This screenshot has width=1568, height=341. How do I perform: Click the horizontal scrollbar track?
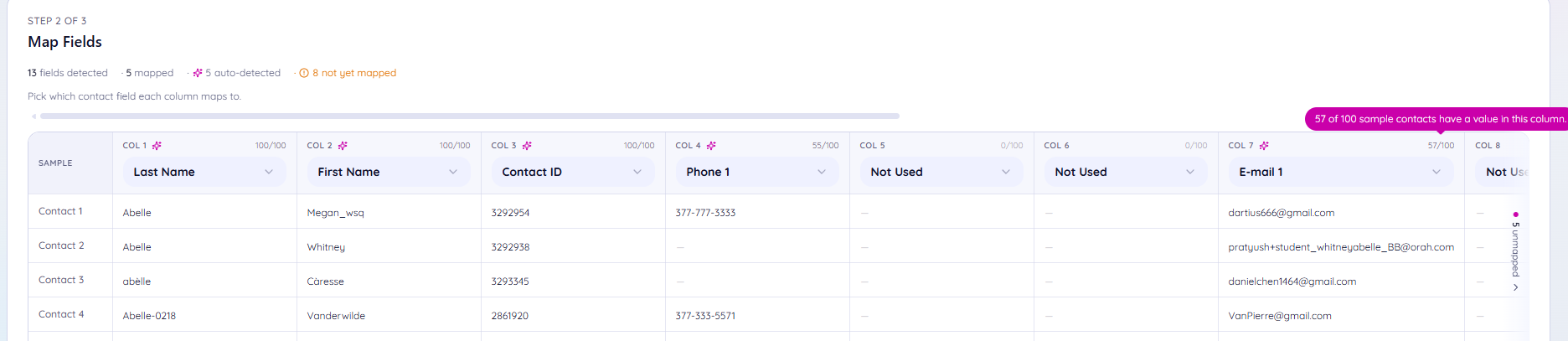click(470, 116)
